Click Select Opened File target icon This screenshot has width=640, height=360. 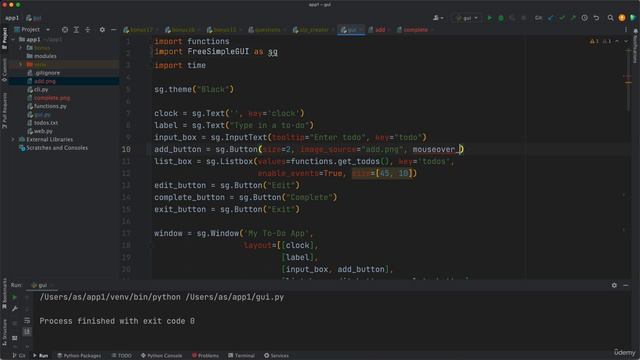click(65, 29)
